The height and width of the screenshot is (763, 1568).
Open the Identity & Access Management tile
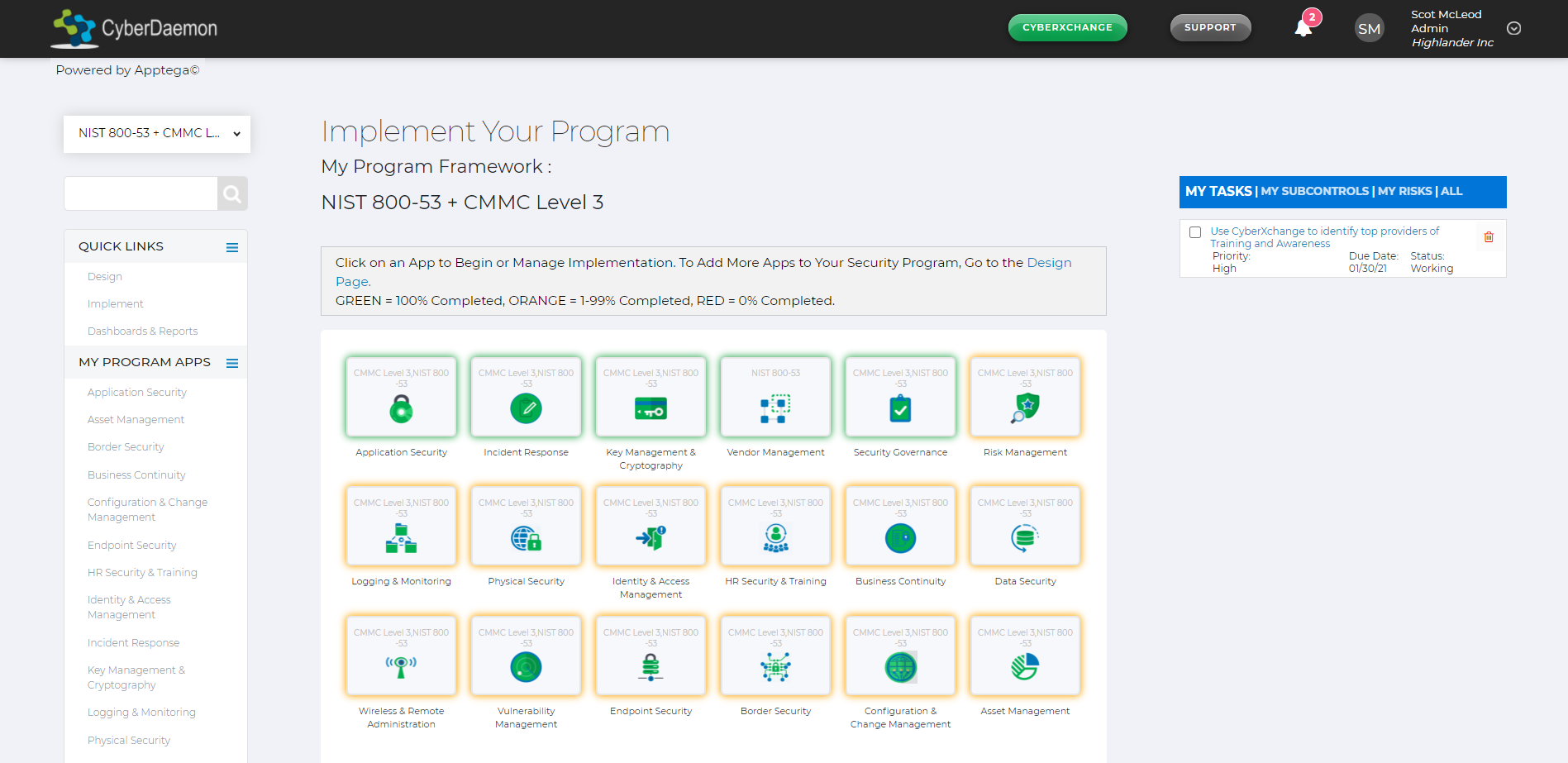point(651,526)
